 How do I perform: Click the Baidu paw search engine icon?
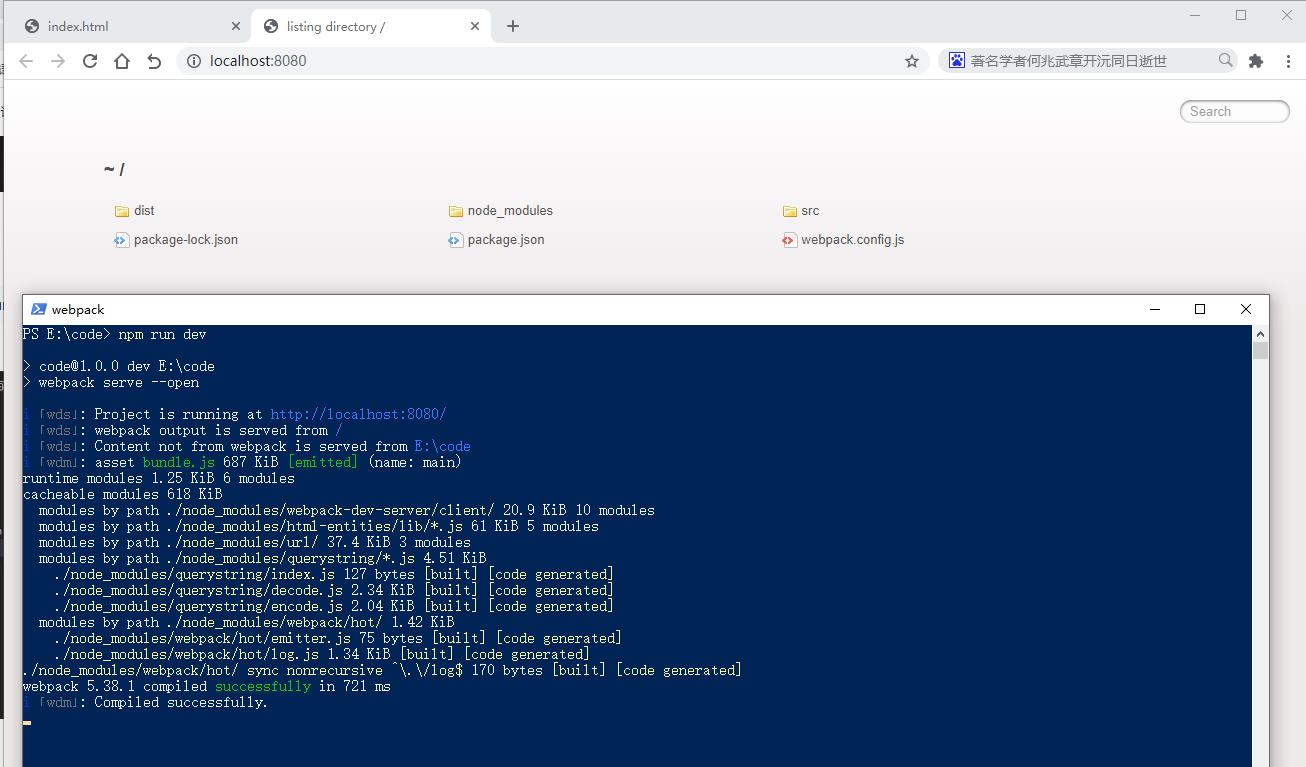(x=956, y=61)
